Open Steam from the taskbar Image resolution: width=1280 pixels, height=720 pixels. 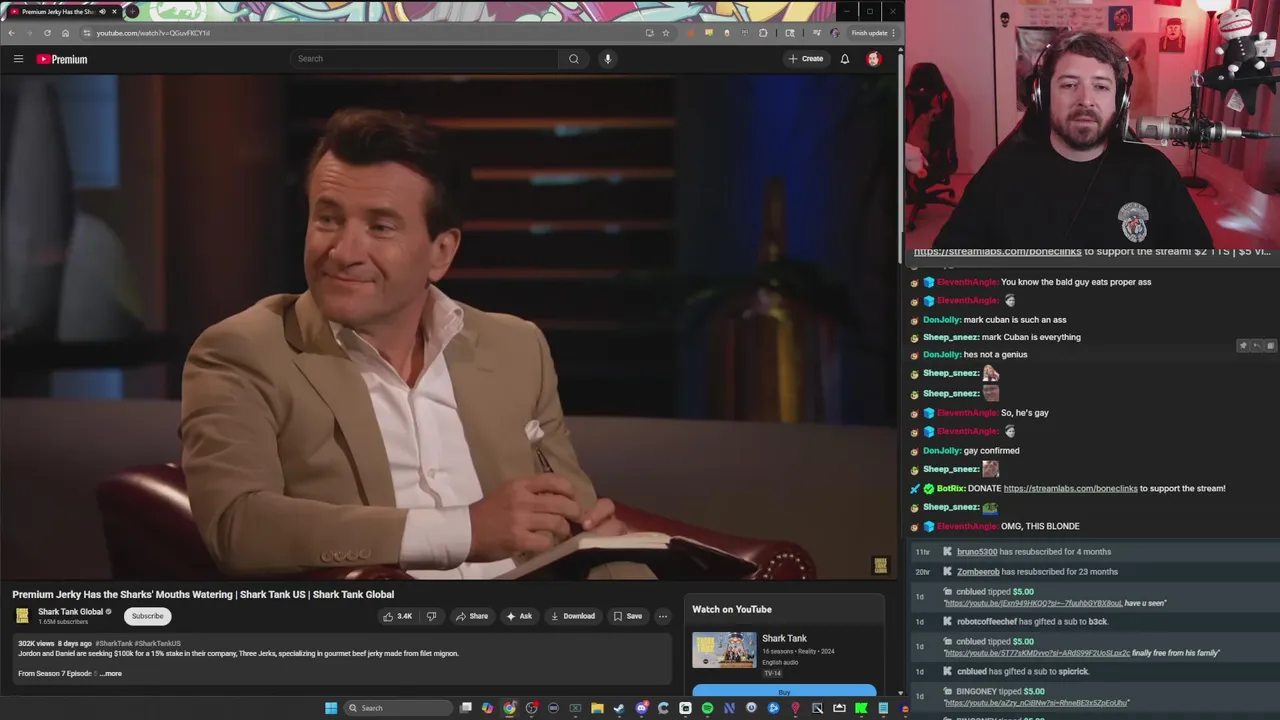point(619,708)
